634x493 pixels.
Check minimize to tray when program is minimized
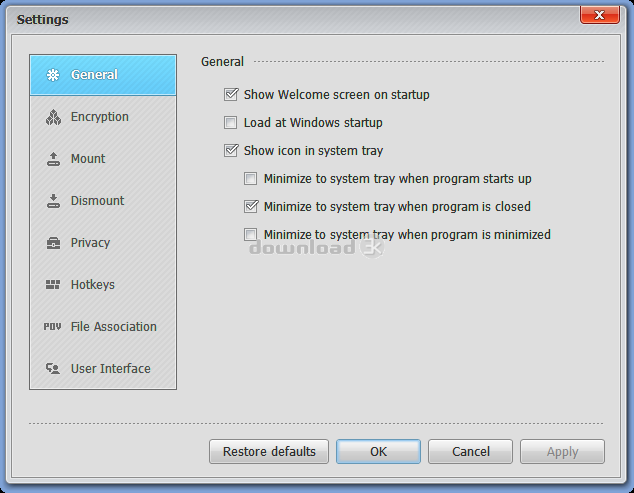tap(251, 235)
